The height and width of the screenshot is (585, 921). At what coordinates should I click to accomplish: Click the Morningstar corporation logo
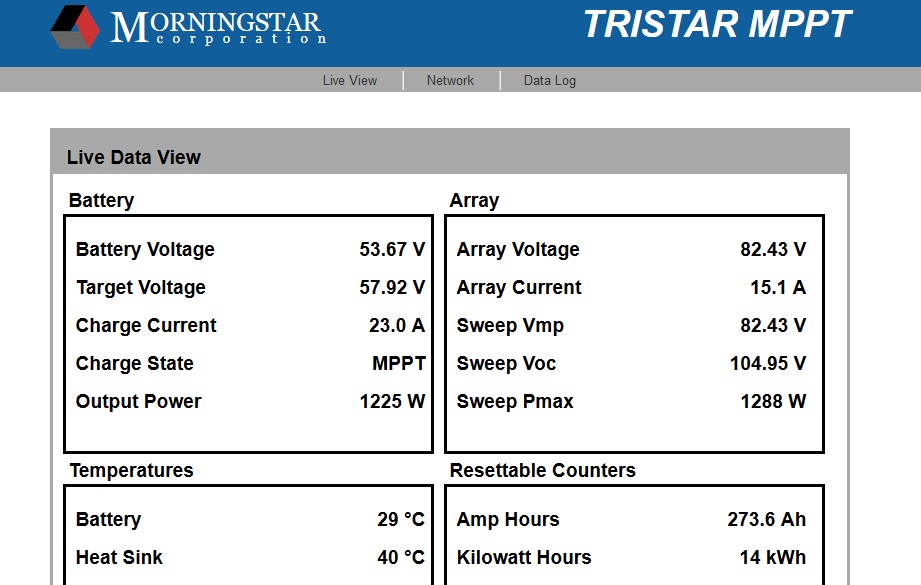coord(188,27)
